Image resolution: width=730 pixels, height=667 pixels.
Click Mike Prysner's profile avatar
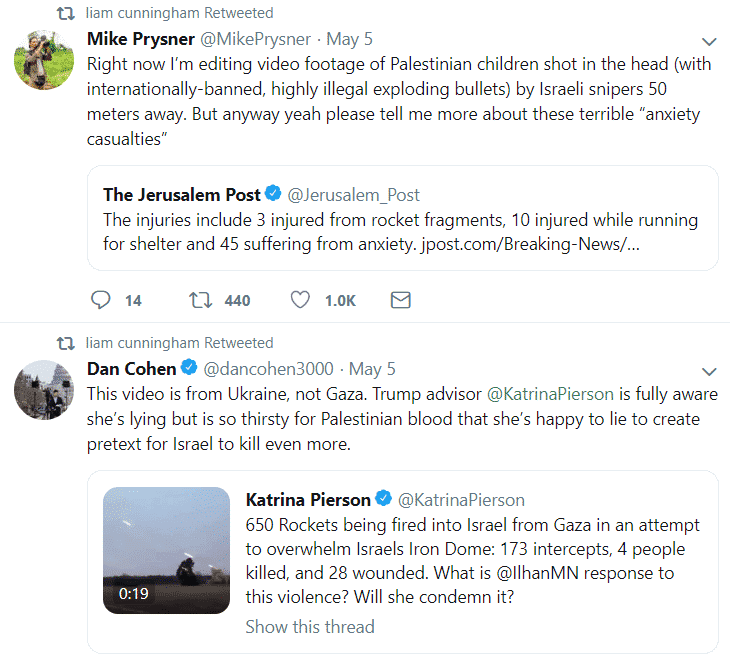tap(44, 60)
